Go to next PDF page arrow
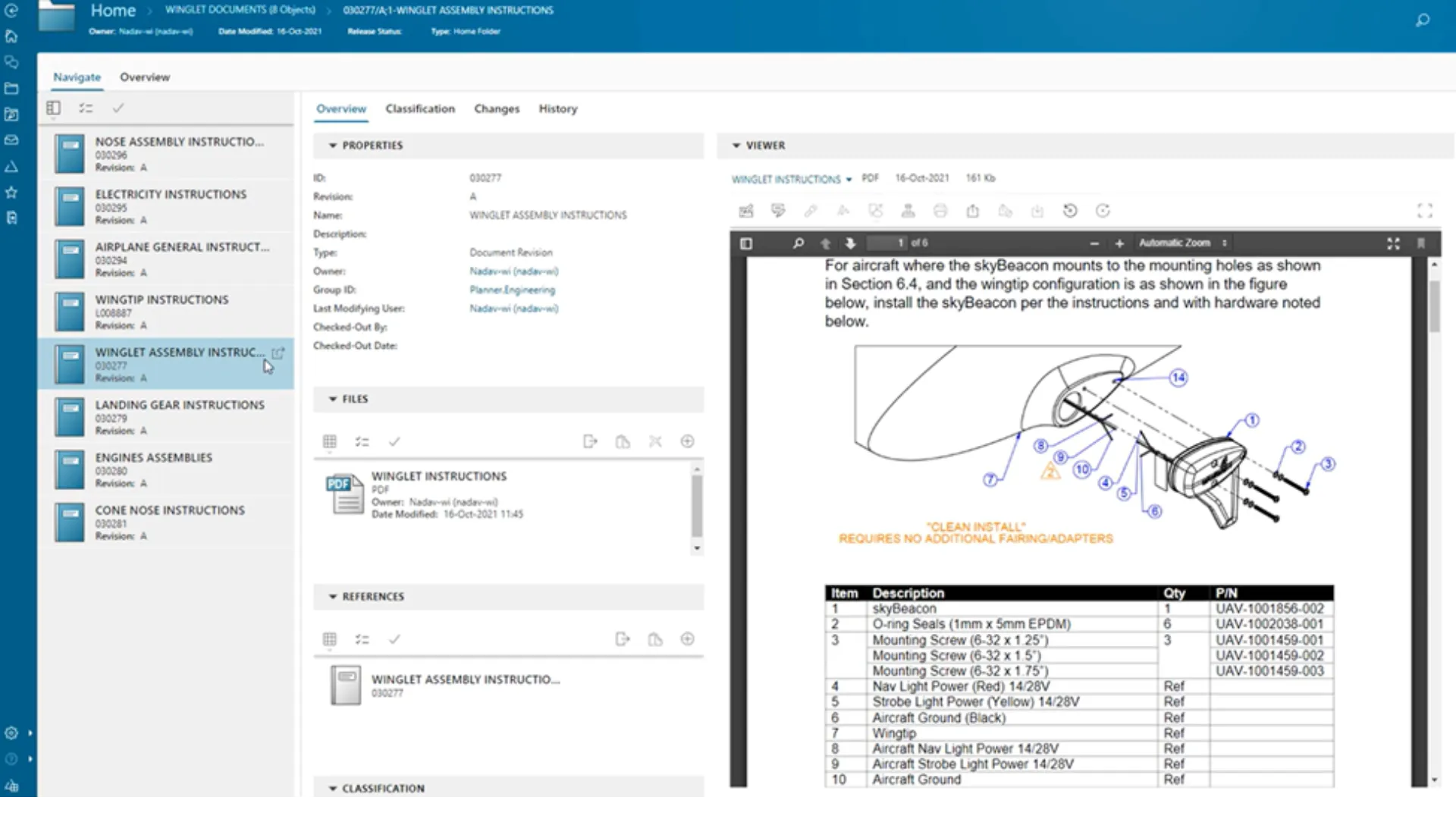 pyautogui.click(x=850, y=243)
